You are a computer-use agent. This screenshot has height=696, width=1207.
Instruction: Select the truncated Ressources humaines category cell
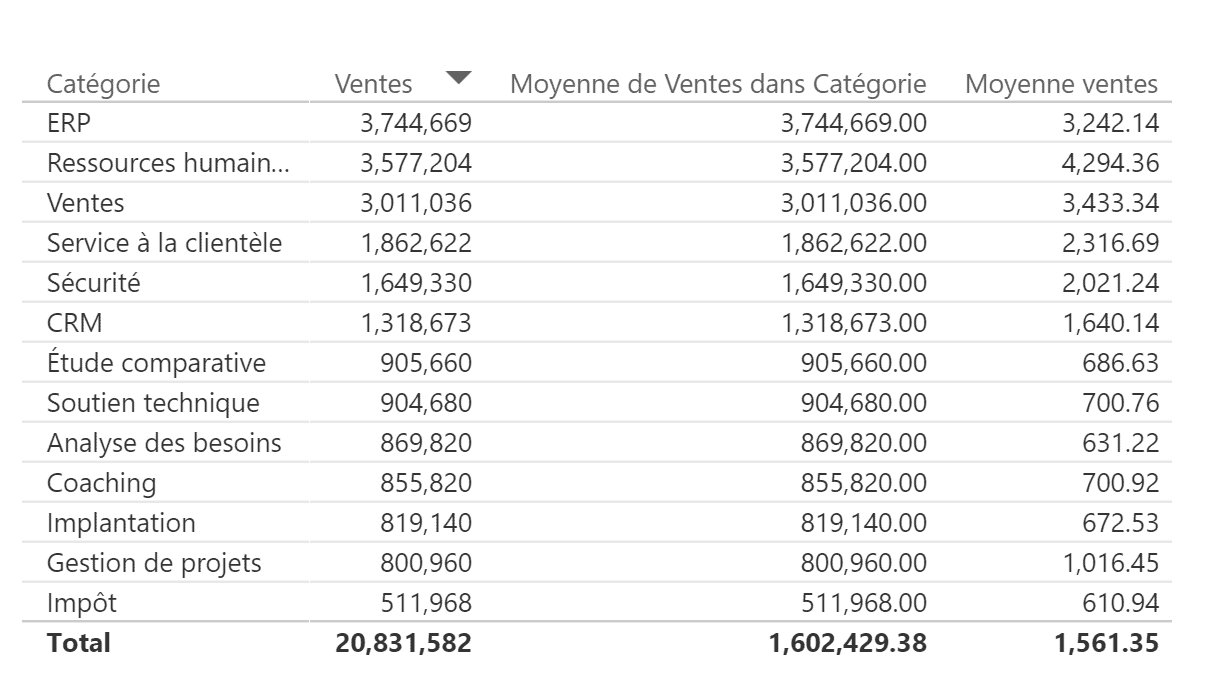pos(168,163)
